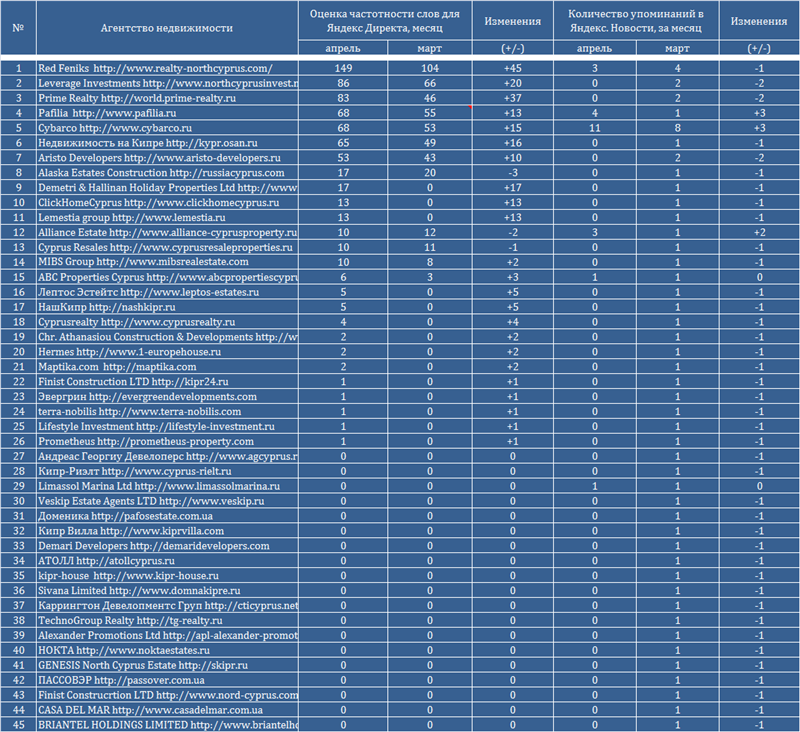Select the BRIANTEL HOLDINGS LIMITED row entry
Screen dimensions: 800x732
pyautogui.click(x=167, y=725)
